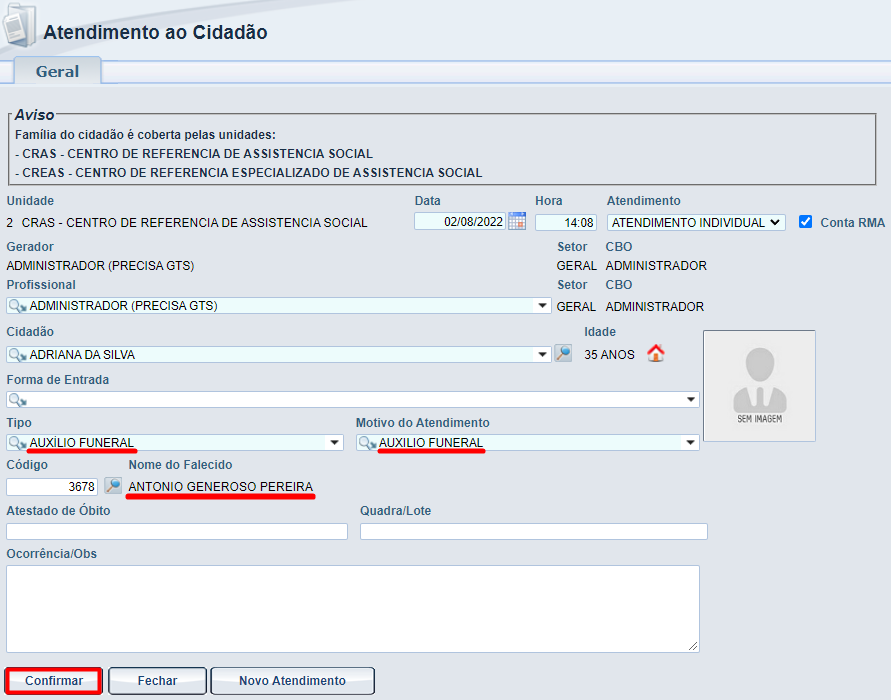
Task: Start a Novo Atendimento
Action: tap(292, 681)
